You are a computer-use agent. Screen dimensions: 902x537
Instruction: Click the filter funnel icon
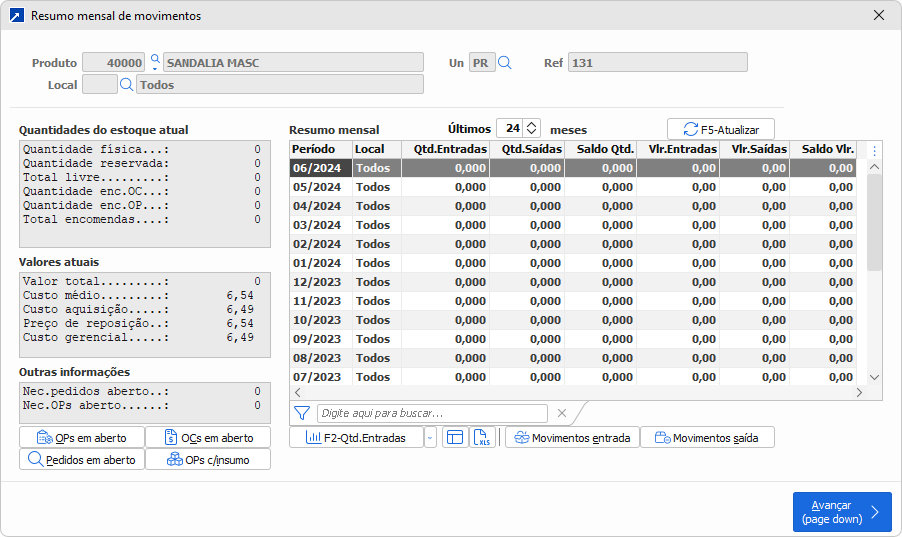[x=302, y=413]
